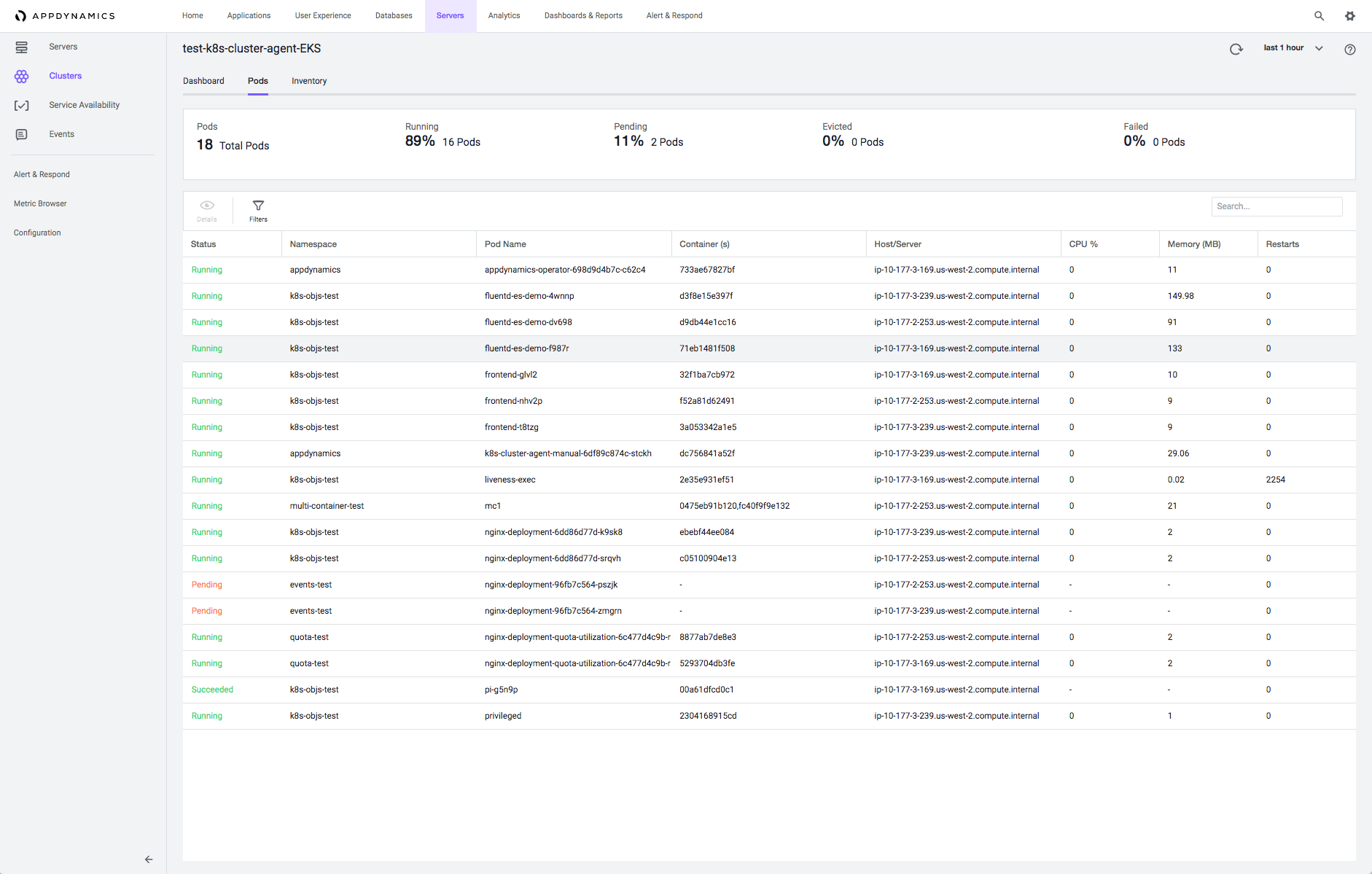Switch to the Inventory tab
The width and height of the screenshot is (1372, 874).
click(309, 81)
